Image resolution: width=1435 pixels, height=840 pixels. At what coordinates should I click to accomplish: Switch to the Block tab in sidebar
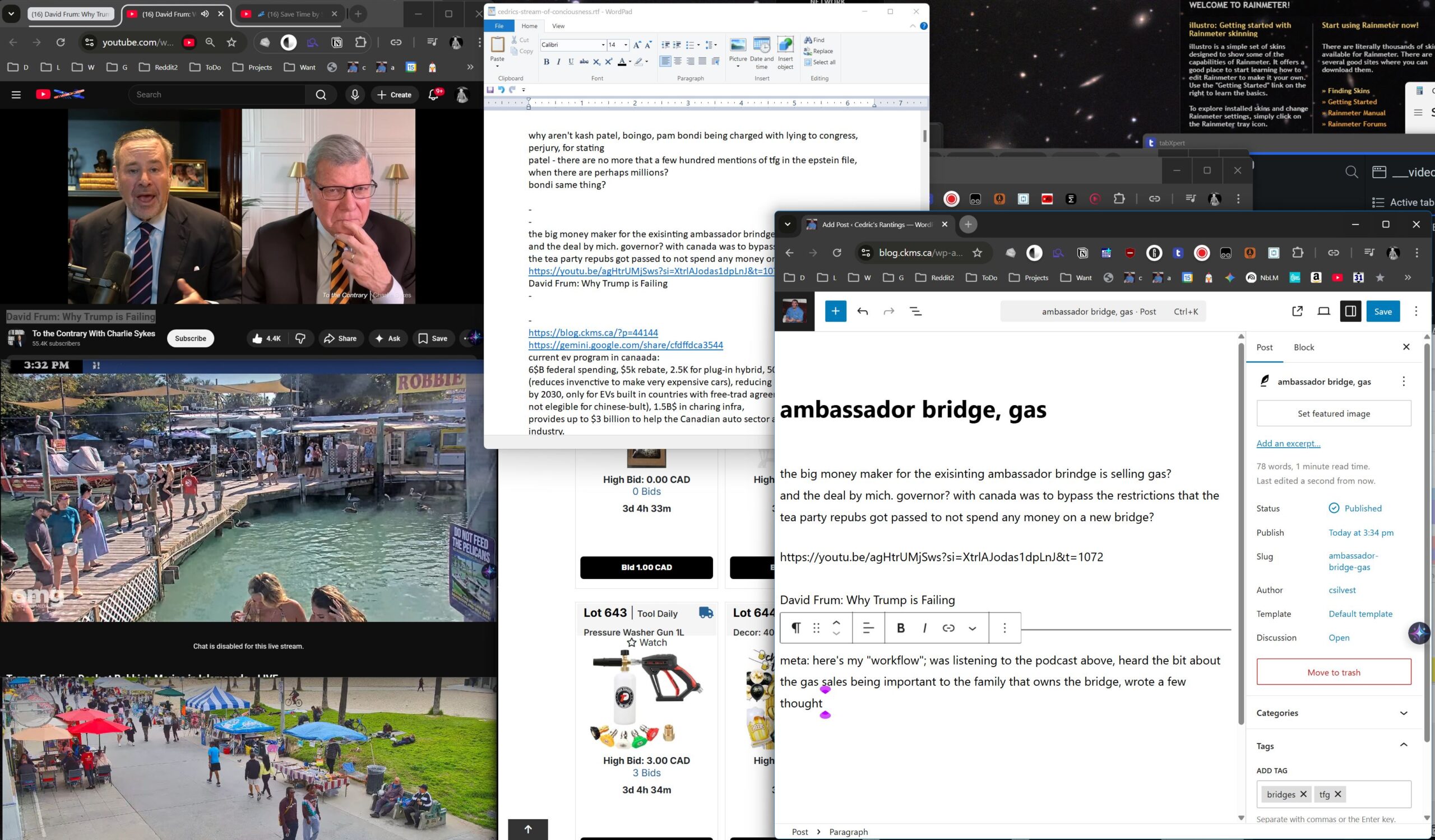coord(1303,347)
